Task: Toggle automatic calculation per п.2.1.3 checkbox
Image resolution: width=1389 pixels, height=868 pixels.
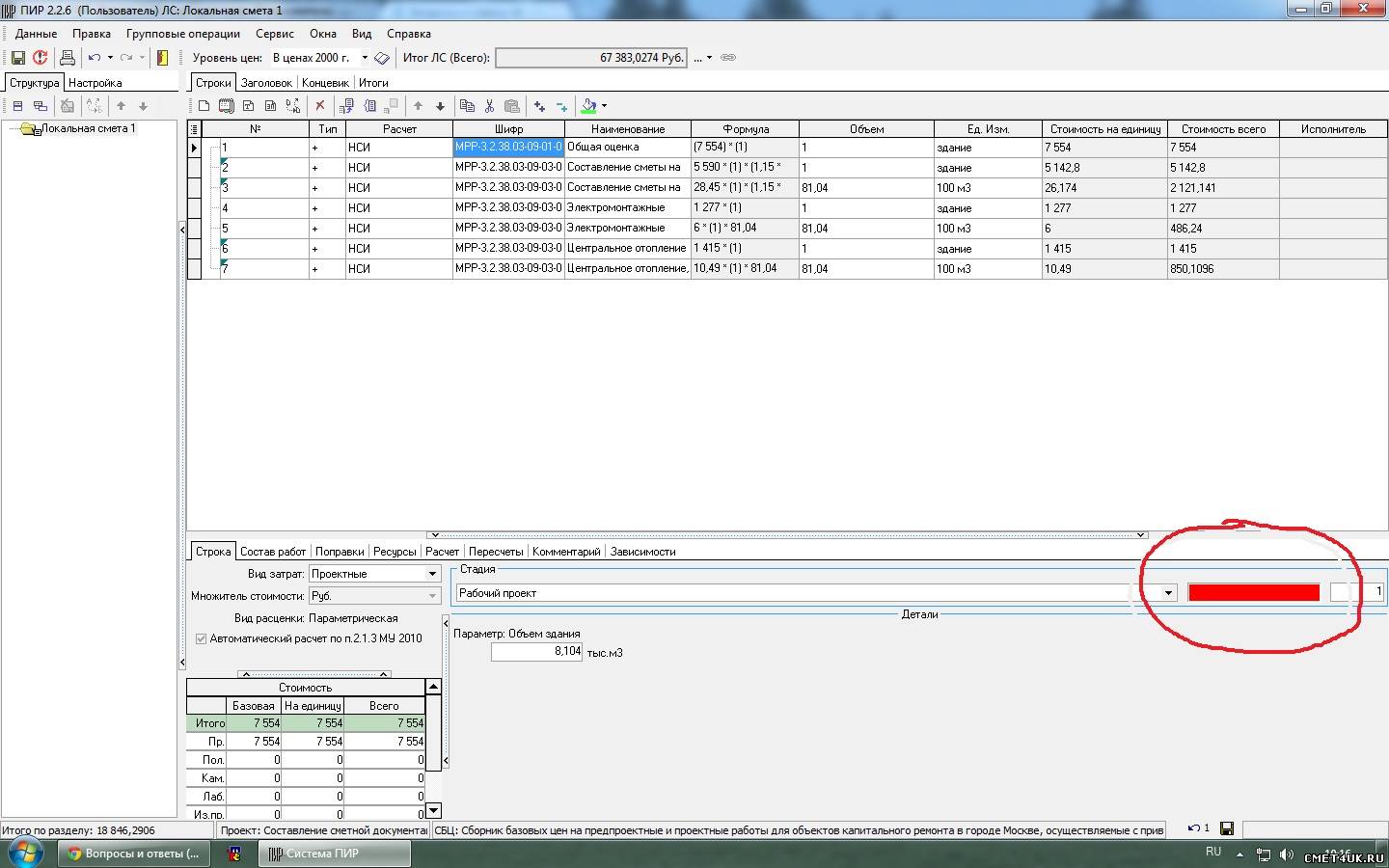Action: [201, 638]
